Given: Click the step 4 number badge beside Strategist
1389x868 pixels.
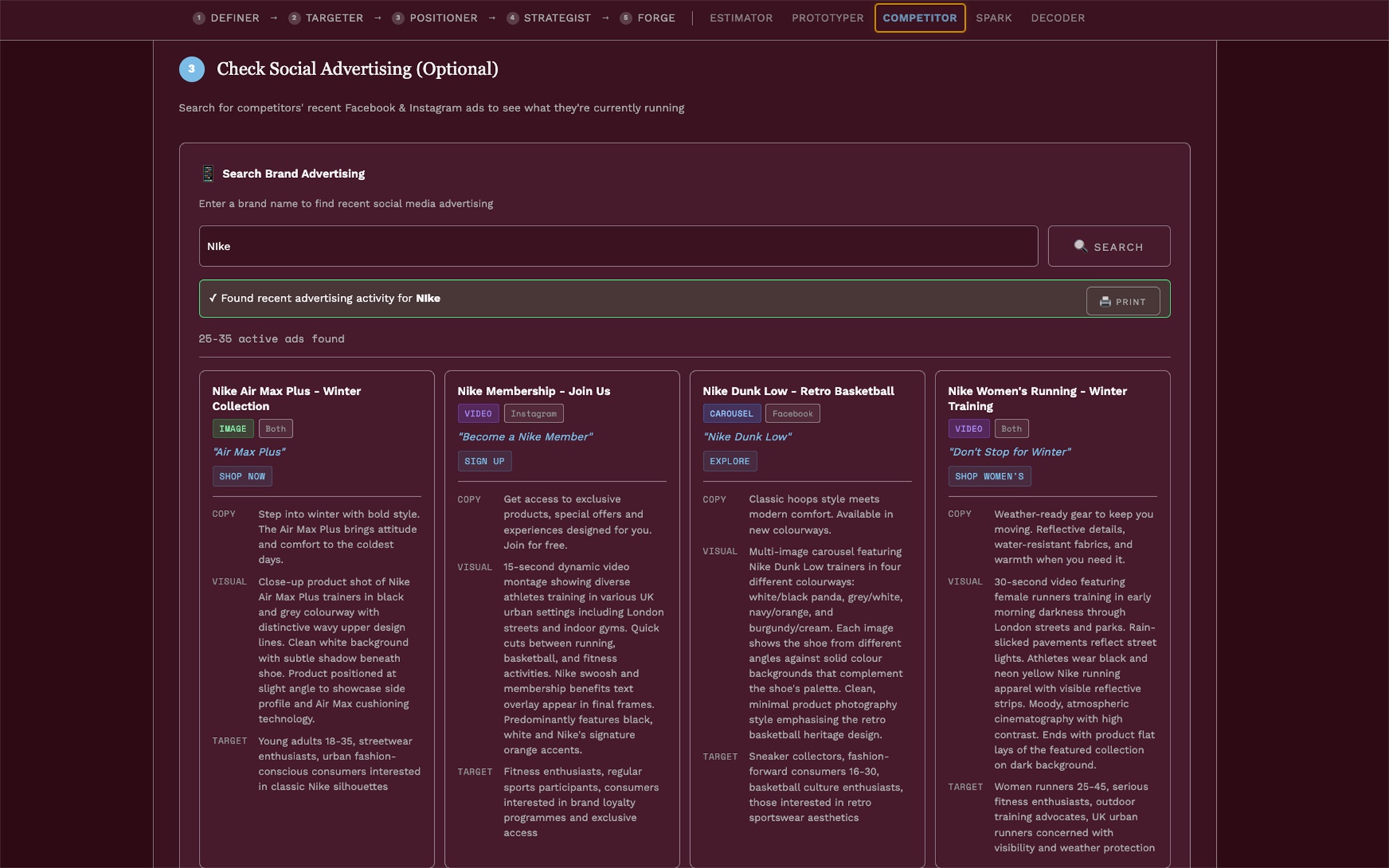Looking at the screenshot, I should point(512,18).
